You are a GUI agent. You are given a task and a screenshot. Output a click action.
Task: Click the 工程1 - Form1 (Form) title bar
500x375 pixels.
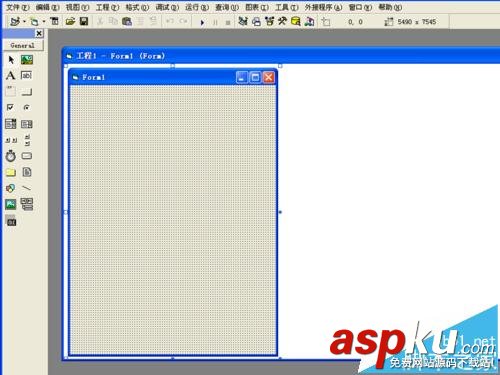point(281,56)
